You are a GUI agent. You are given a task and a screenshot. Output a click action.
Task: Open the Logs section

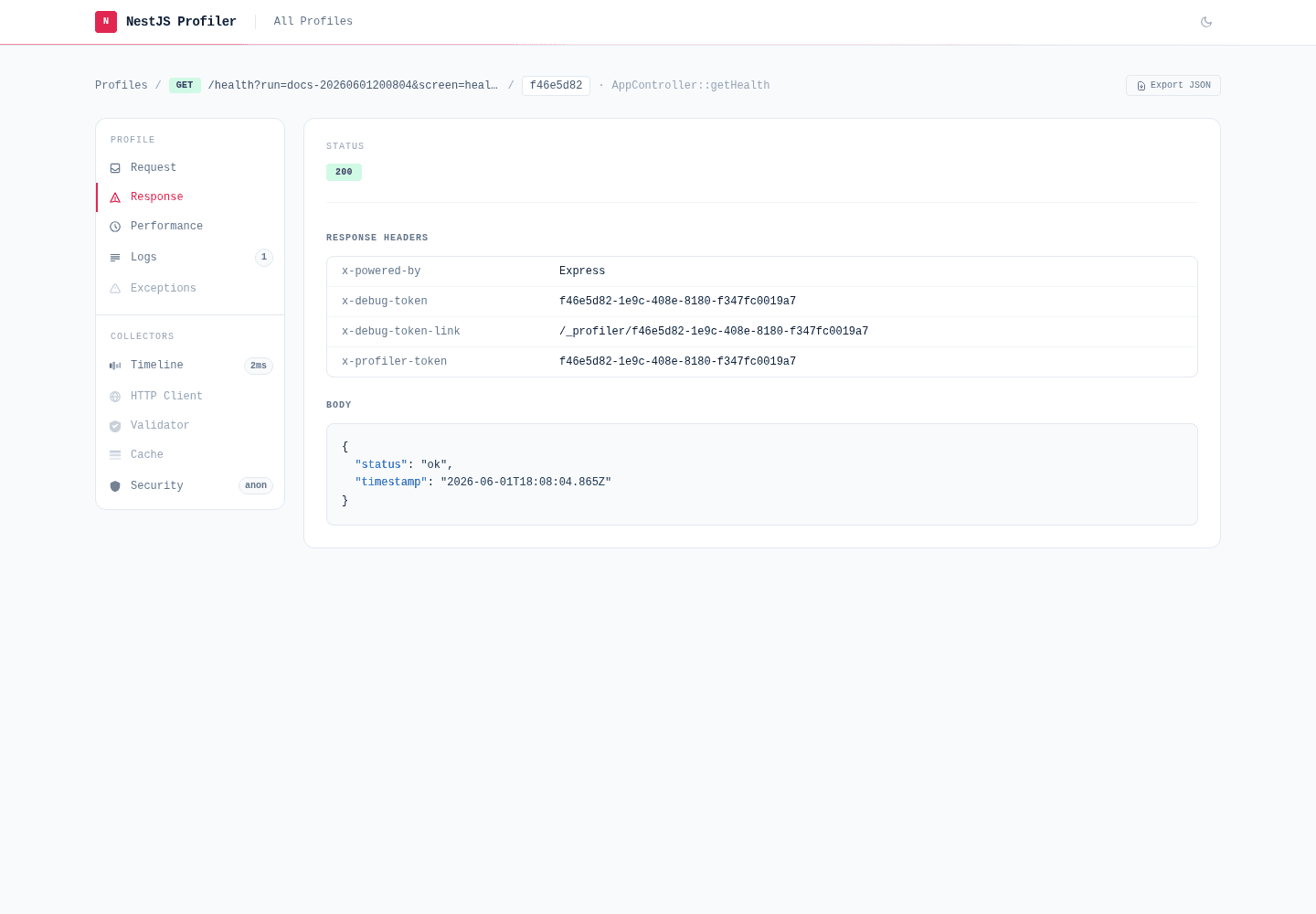click(190, 258)
